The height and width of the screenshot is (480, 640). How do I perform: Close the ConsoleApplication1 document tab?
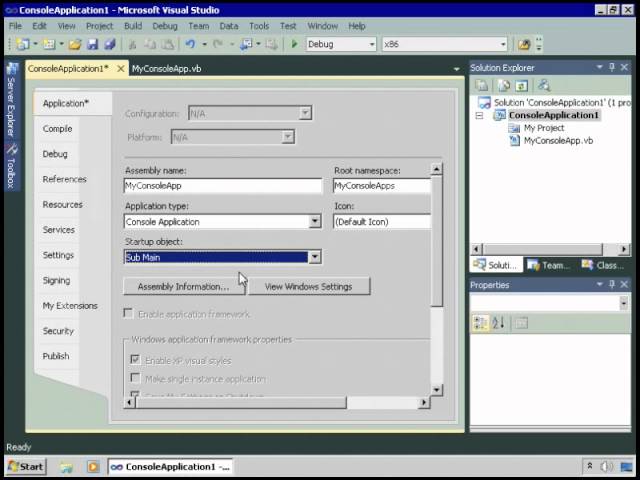pyautogui.click(x=120, y=69)
